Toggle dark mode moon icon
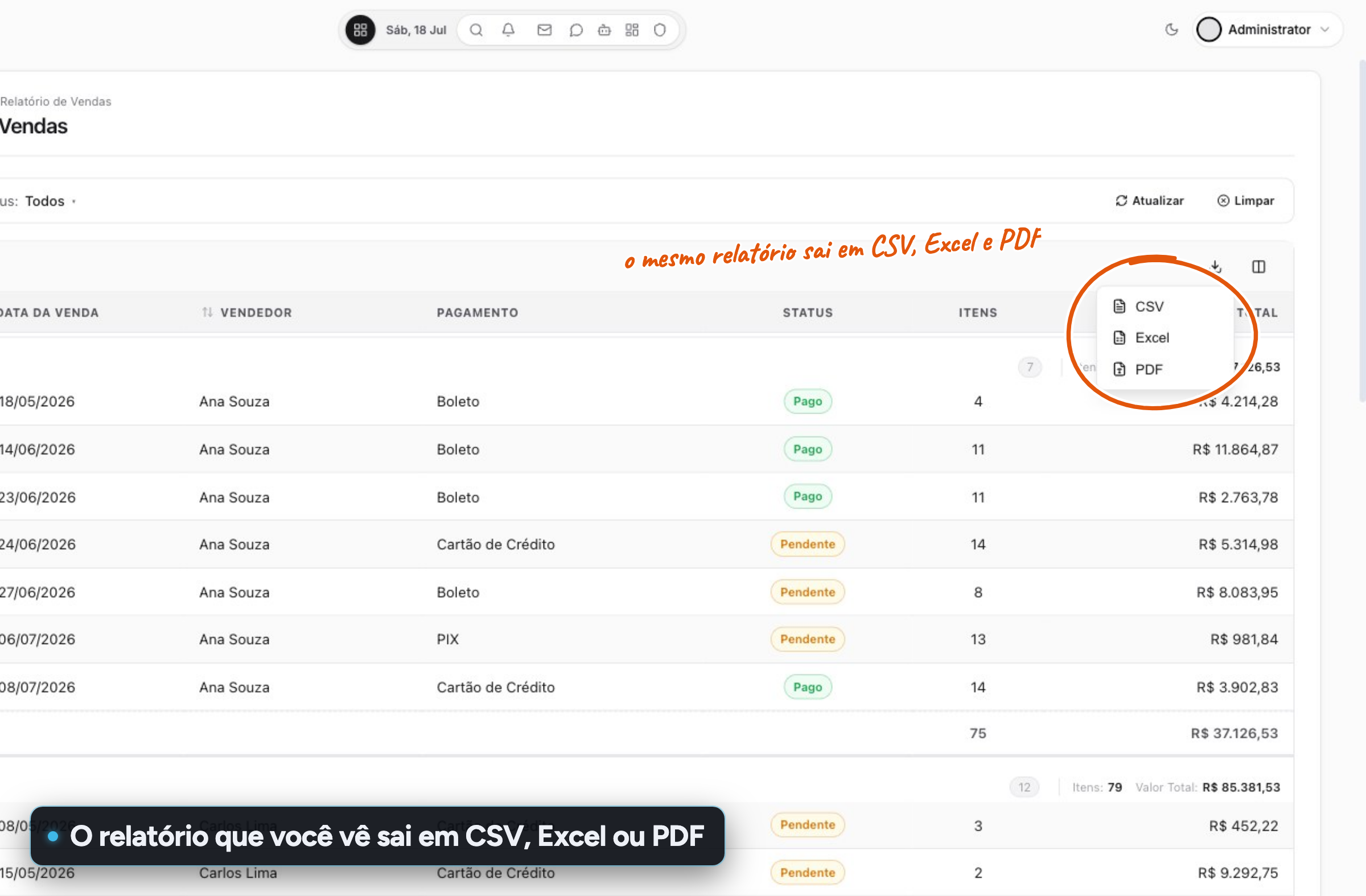Screen dimensions: 1366x896 1171,29
